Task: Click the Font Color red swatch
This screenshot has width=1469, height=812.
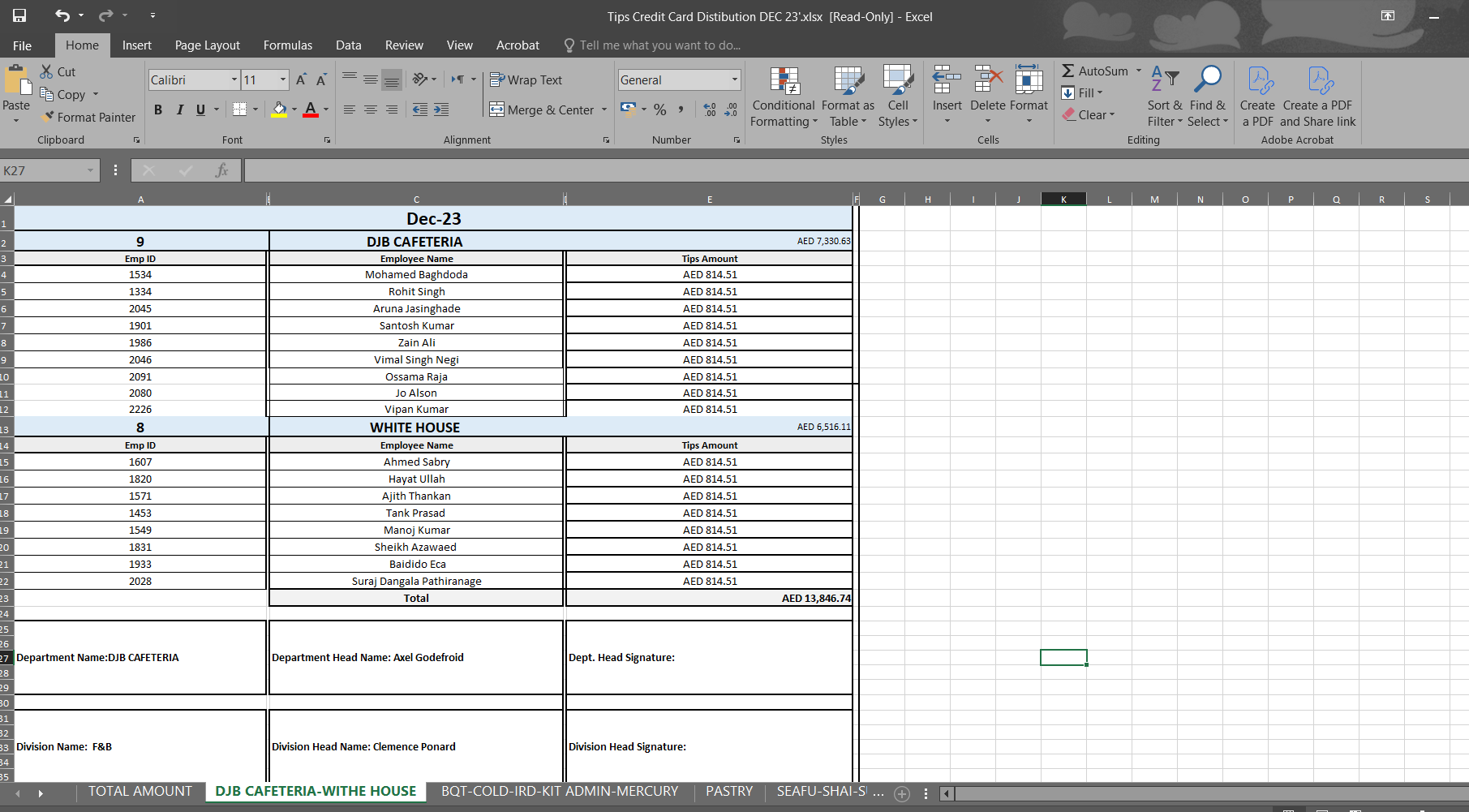Action: [311, 110]
